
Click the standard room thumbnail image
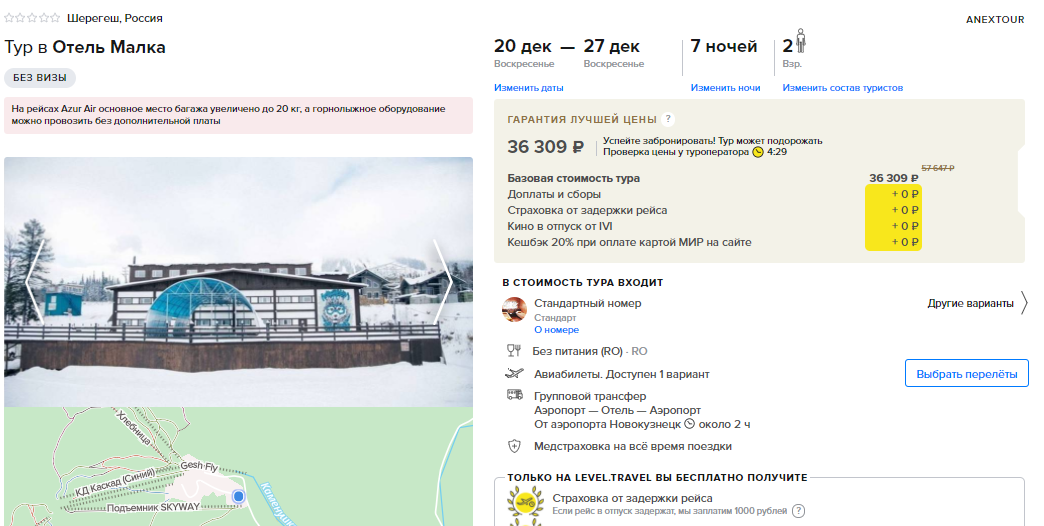514,310
